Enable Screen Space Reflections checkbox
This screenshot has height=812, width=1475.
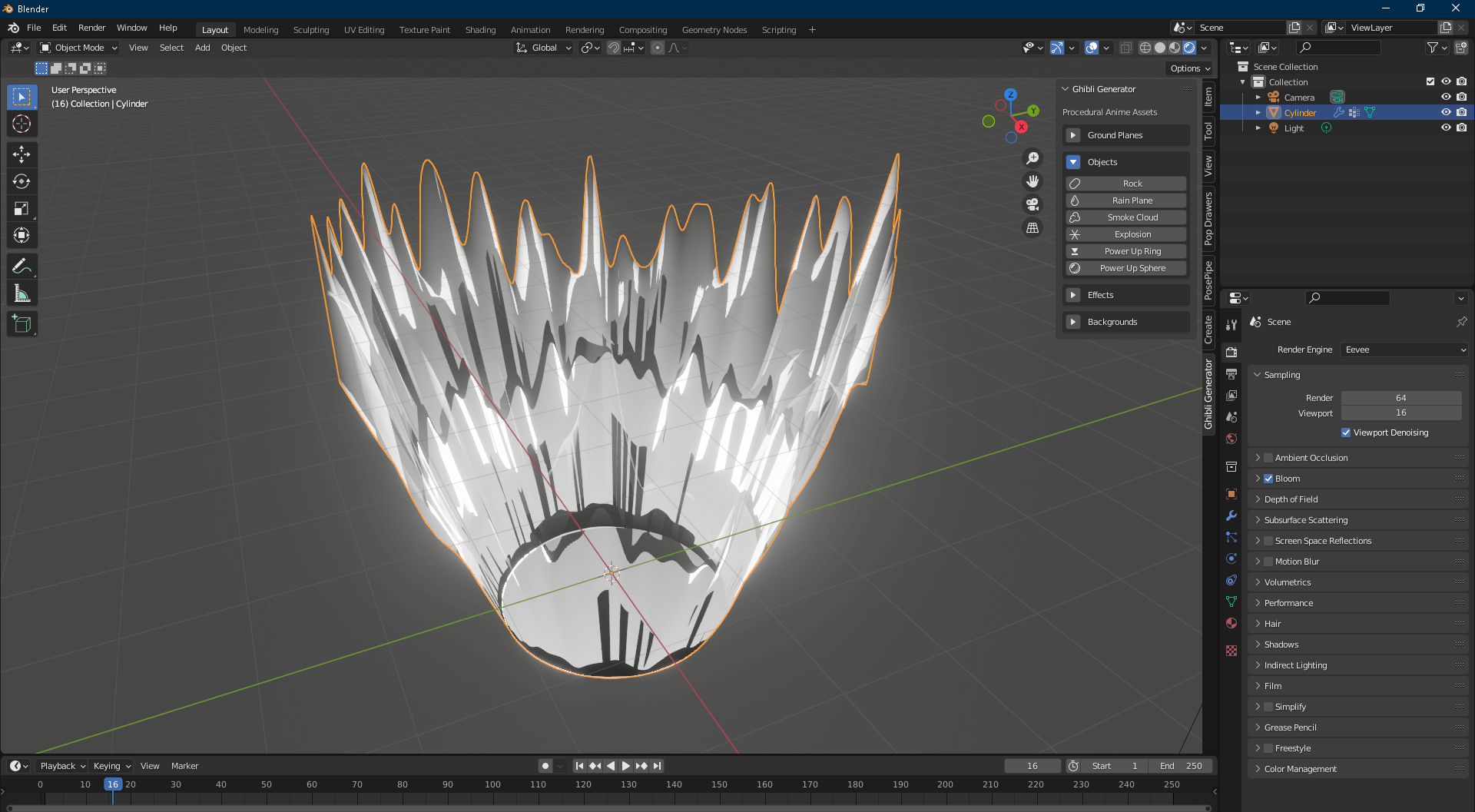click(1268, 541)
